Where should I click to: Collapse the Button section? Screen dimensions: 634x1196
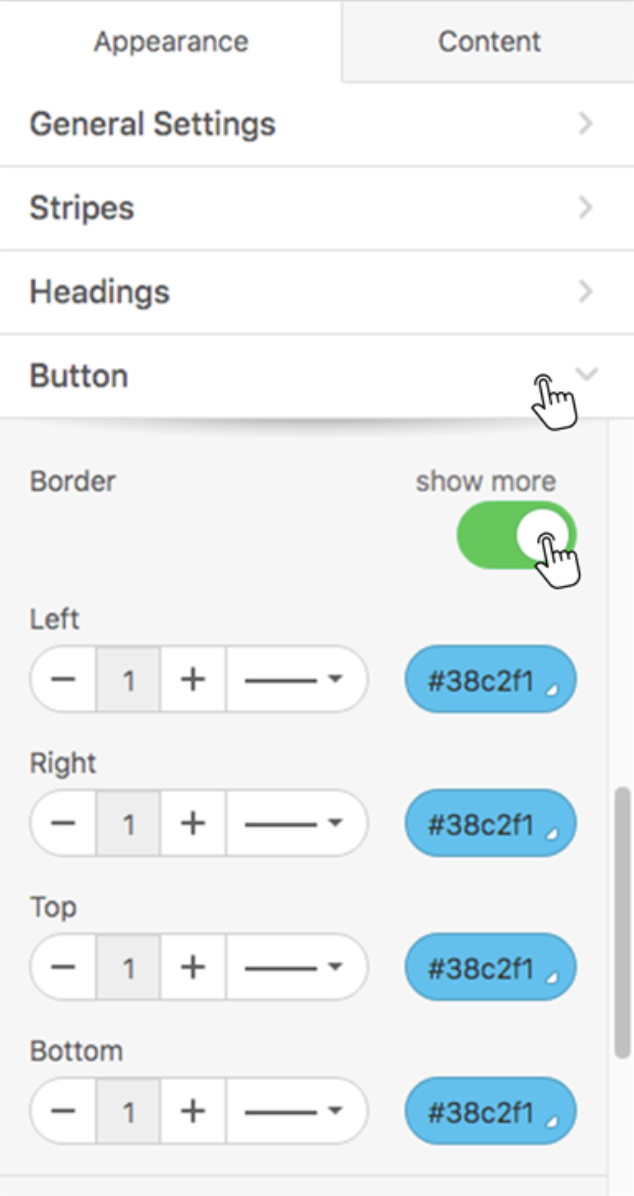coord(317,376)
